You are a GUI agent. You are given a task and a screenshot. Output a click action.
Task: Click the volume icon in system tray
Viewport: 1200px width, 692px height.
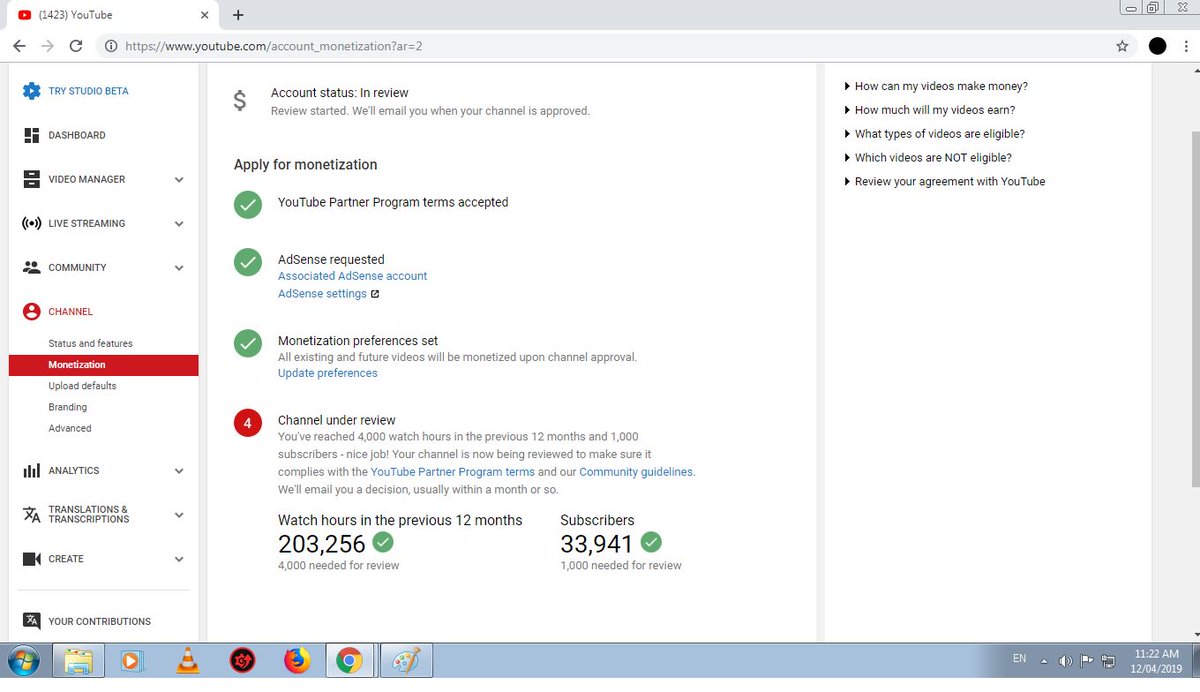tap(1065, 661)
